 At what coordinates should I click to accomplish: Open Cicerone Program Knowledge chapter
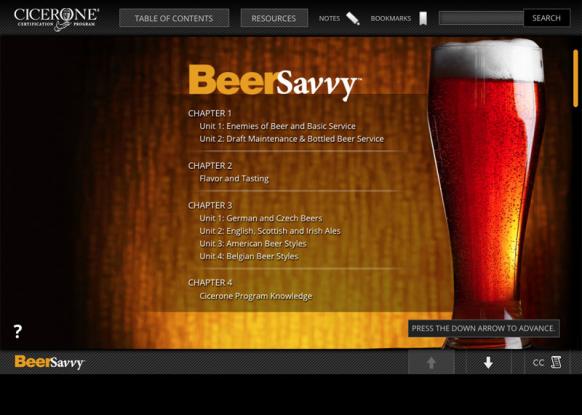(255, 296)
